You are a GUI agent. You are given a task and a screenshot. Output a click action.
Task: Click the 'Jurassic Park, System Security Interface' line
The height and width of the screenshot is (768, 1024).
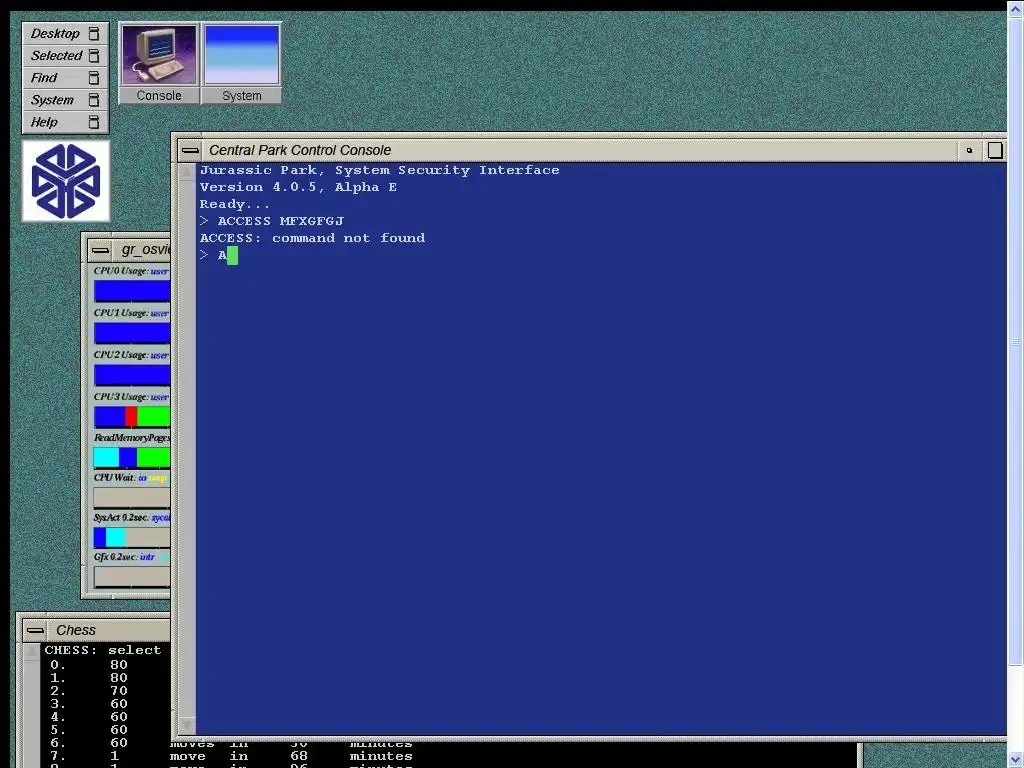(x=379, y=170)
